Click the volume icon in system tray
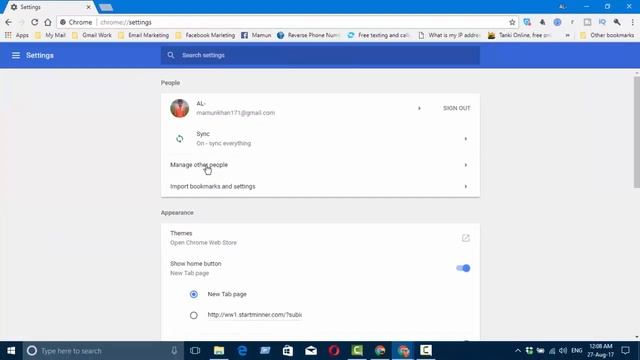Screen dimensions: 640x360 click(563, 351)
